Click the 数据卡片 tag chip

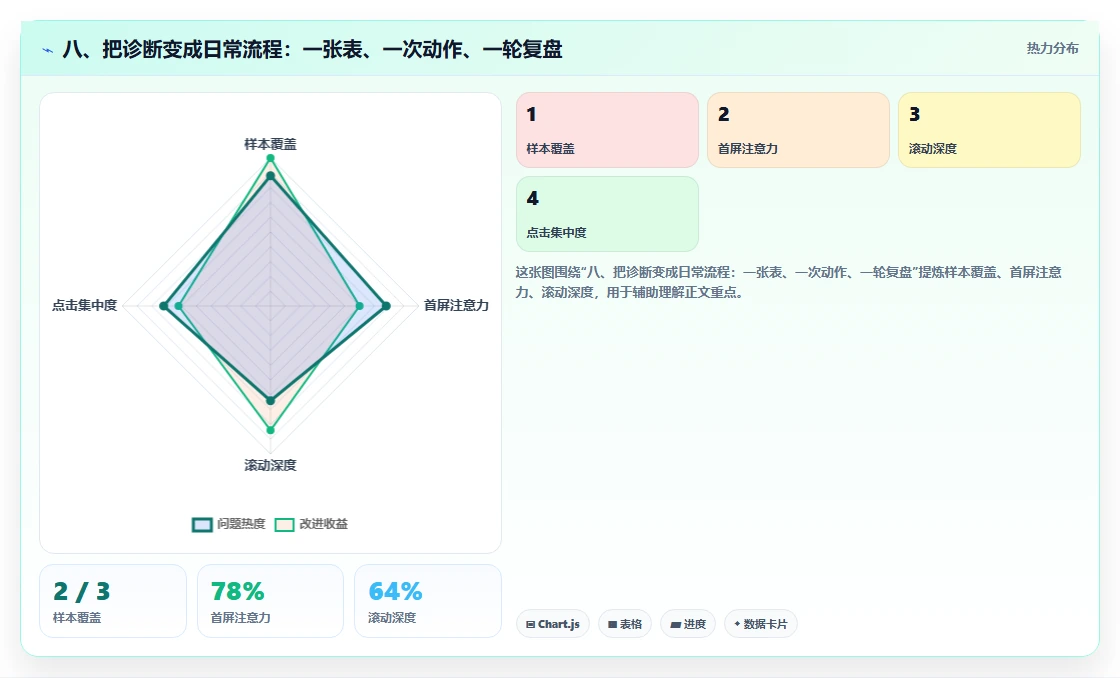point(761,624)
